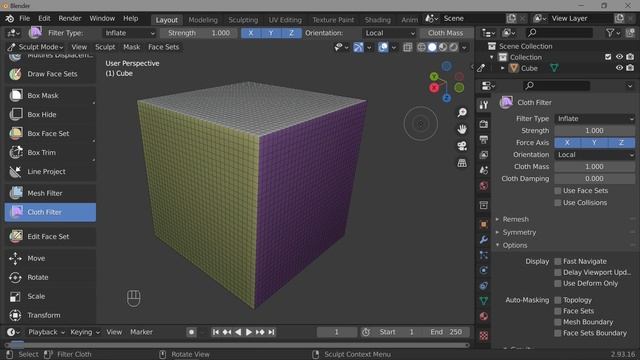640x360 pixels.
Task: Open the Object Data properties tab
Action: [x=484, y=301]
